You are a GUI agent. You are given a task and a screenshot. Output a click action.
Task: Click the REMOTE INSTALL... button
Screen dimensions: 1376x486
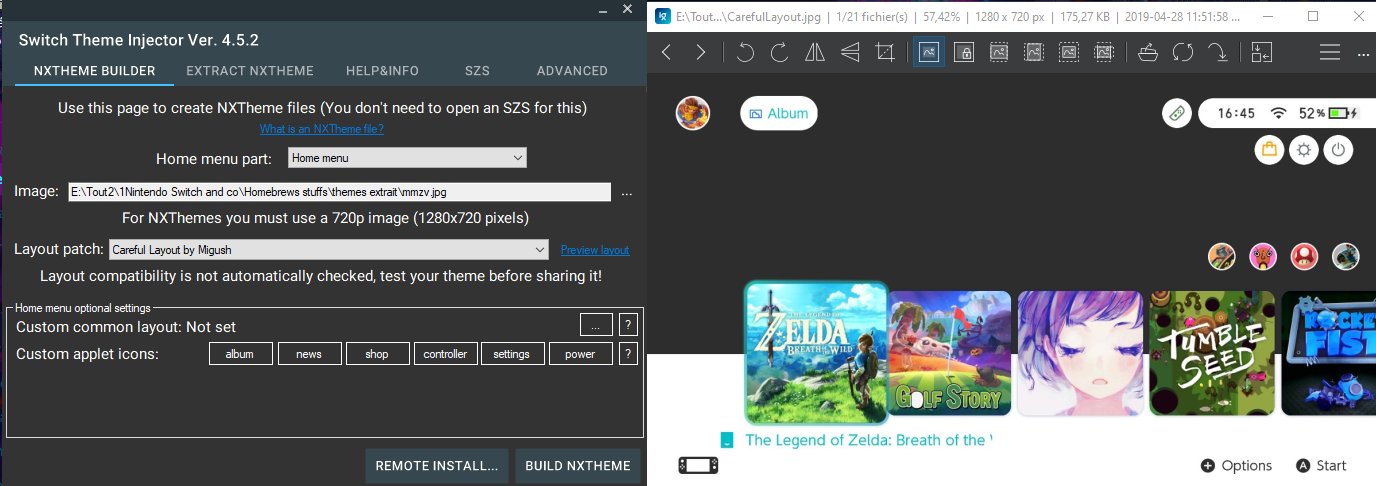click(x=437, y=466)
